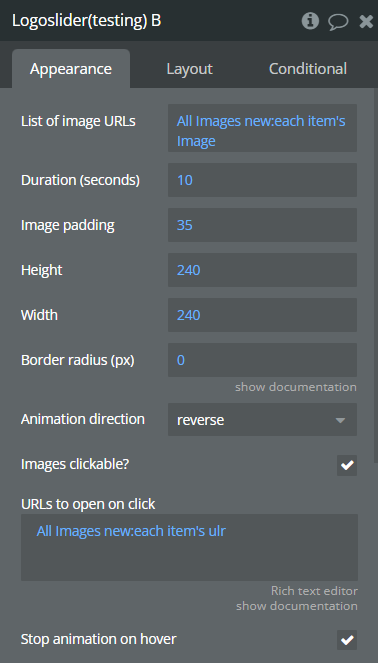Screen dimensions: 378x663
Task: Close the Logoslider property editor
Action: [x=366, y=21]
